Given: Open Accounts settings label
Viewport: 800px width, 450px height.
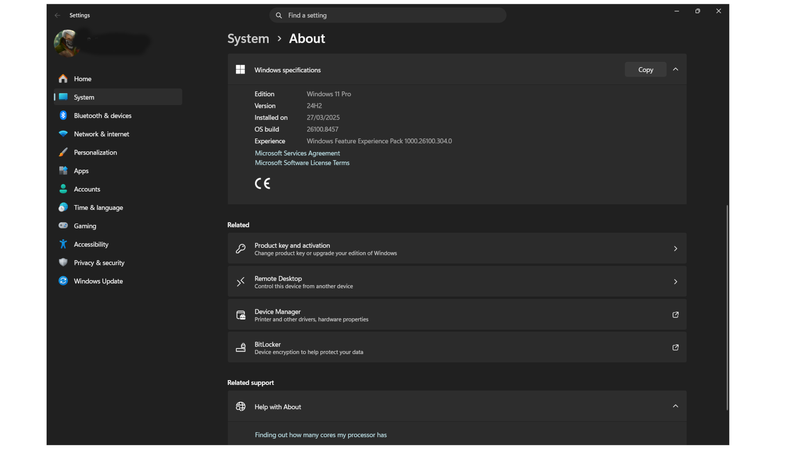Looking at the screenshot, I should click(87, 189).
